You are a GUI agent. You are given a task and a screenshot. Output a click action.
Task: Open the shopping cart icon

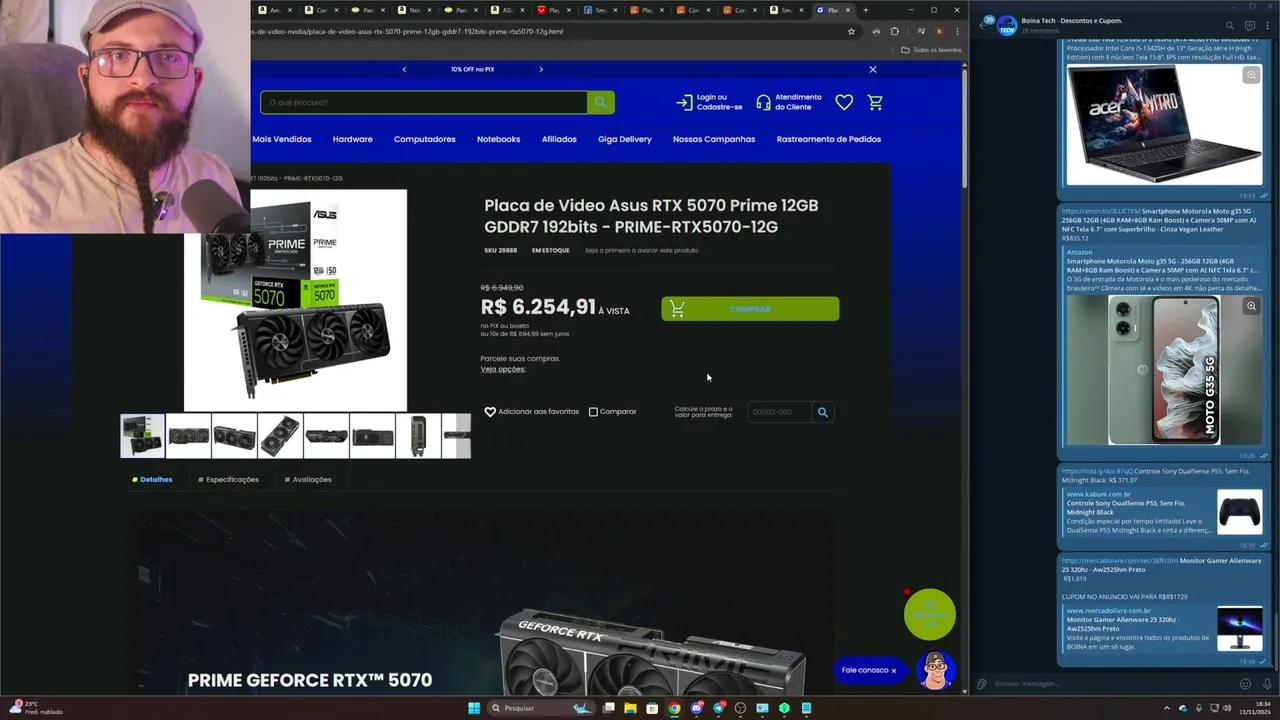click(x=875, y=102)
